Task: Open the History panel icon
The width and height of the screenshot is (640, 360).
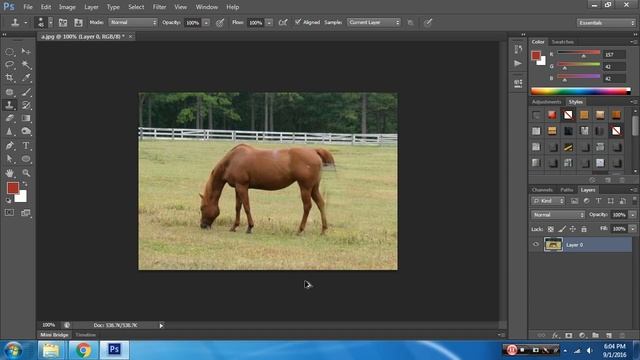Action: coord(518,49)
